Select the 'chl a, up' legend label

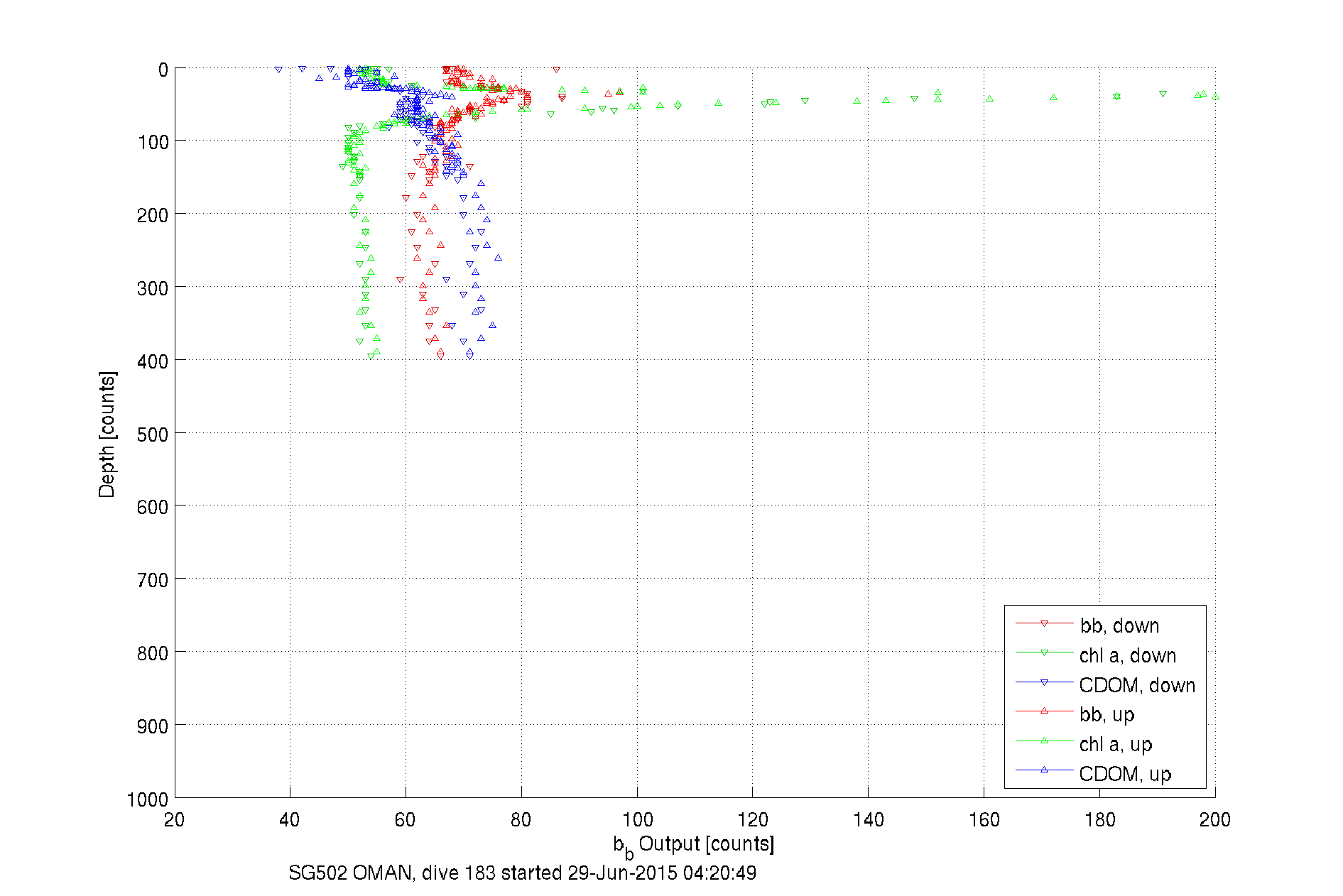(x=1115, y=744)
